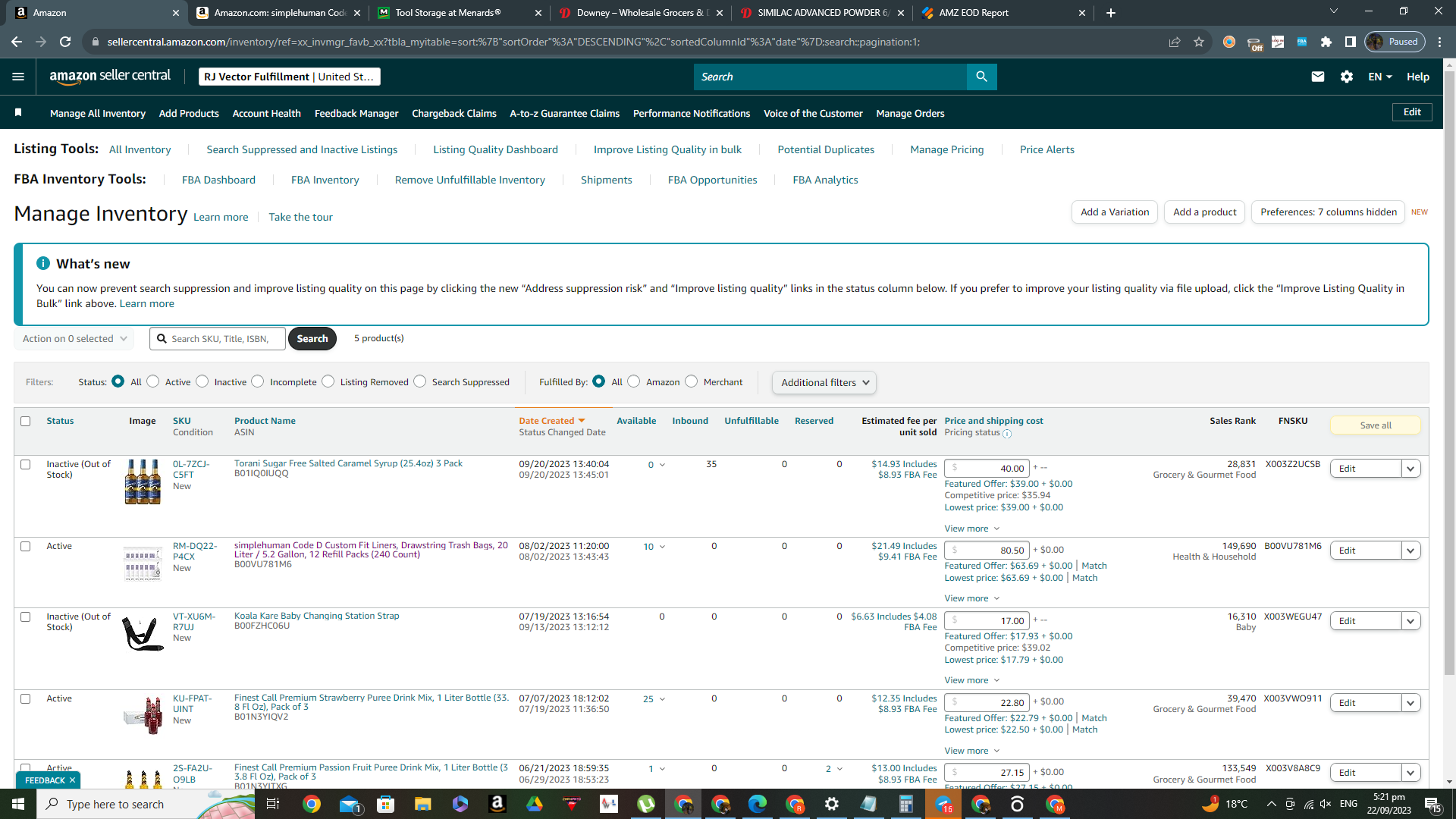Open the Manage Orders menu item
Viewport: 1456px width, 819px height.
coord(910,113)
